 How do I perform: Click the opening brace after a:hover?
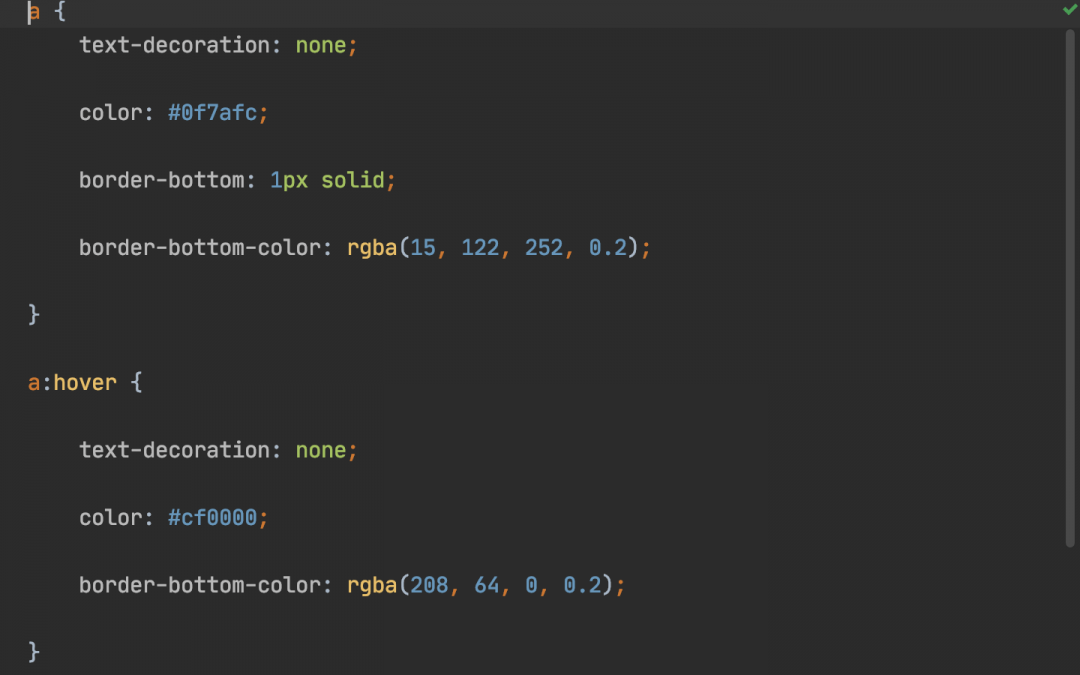[x=136, y=383]
